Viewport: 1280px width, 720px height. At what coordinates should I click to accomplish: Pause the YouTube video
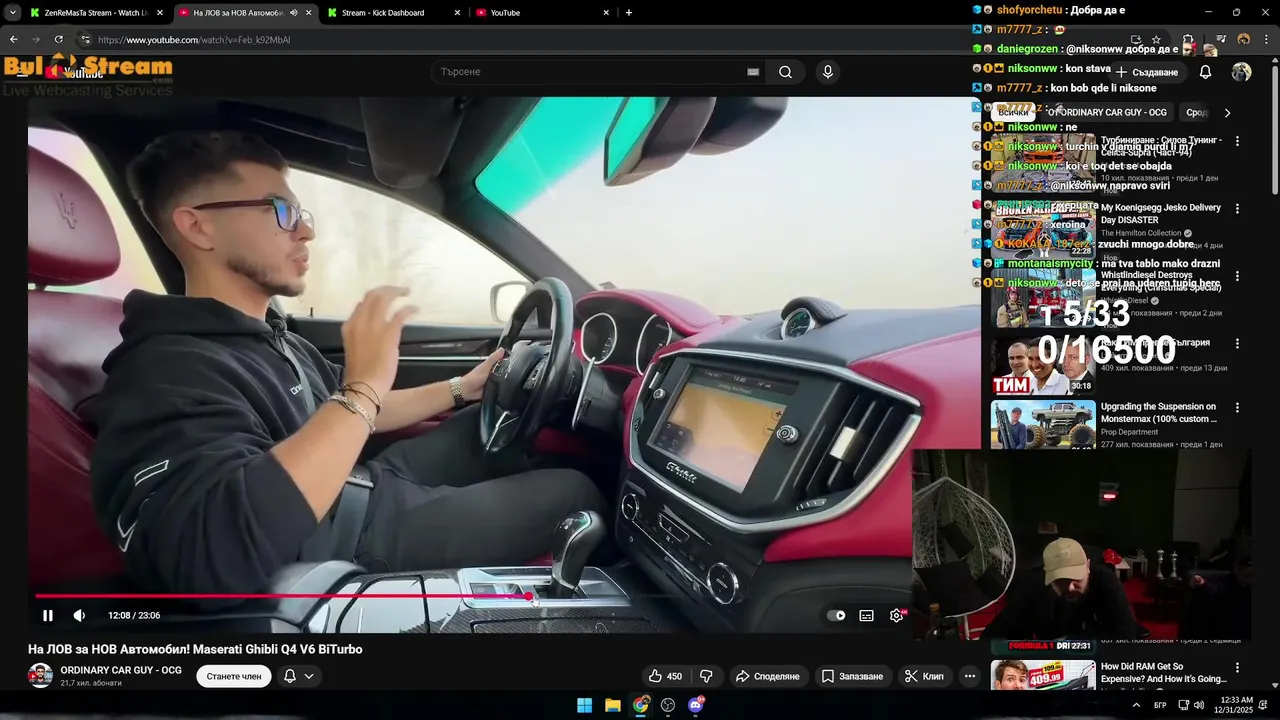[47, 615]
